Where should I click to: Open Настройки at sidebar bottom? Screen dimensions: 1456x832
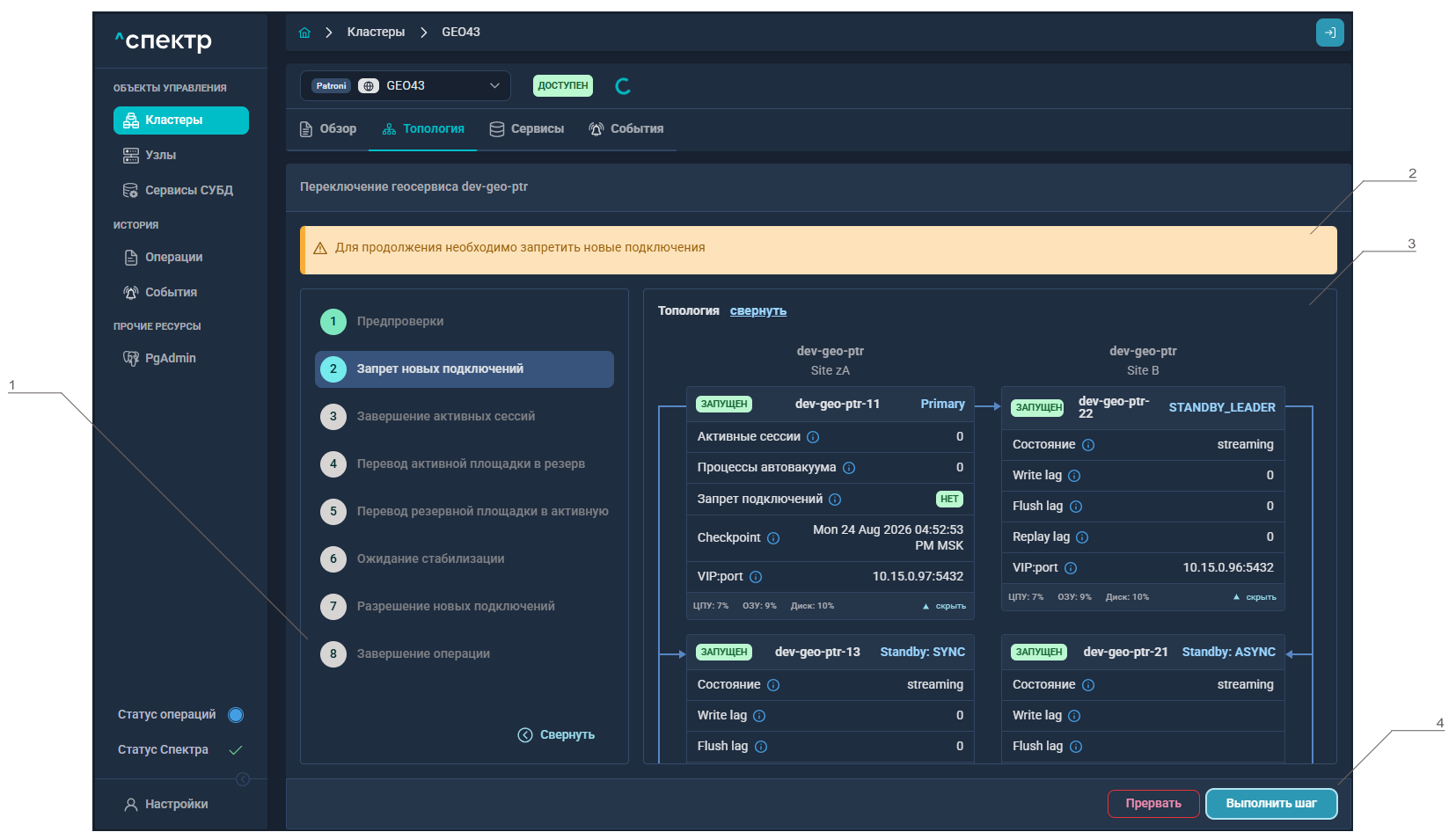tap(166, 805)
